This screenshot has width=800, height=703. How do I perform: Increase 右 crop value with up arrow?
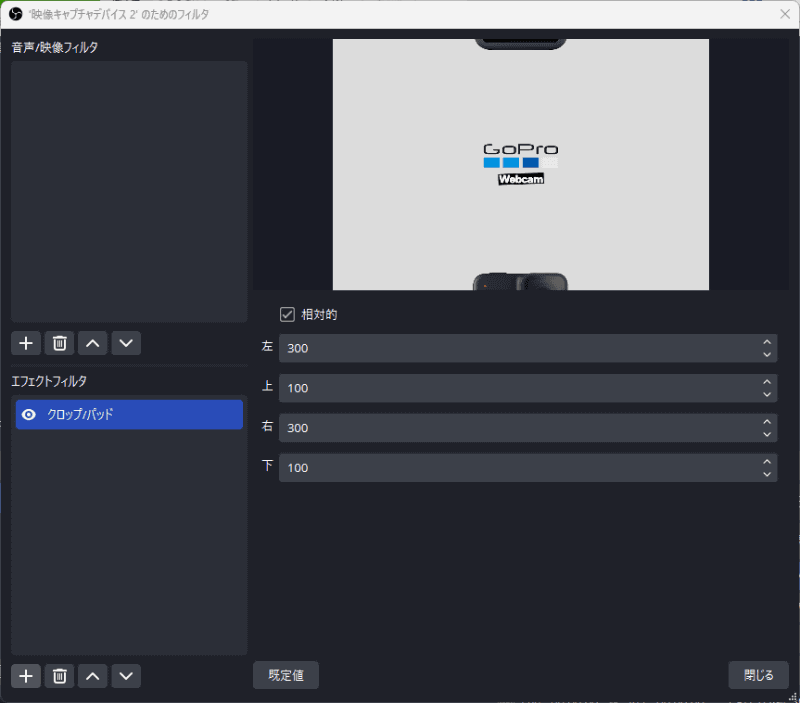pyautogui.click(x=767, y=421)
